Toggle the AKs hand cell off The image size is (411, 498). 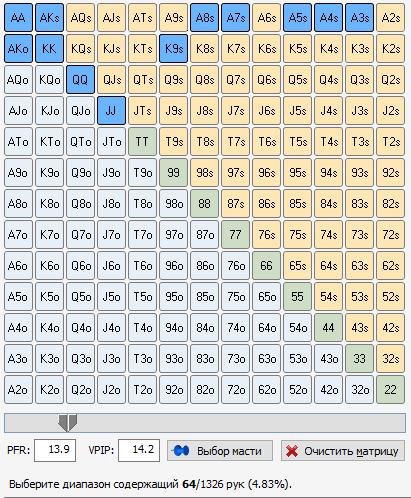[x=49, y=18]
